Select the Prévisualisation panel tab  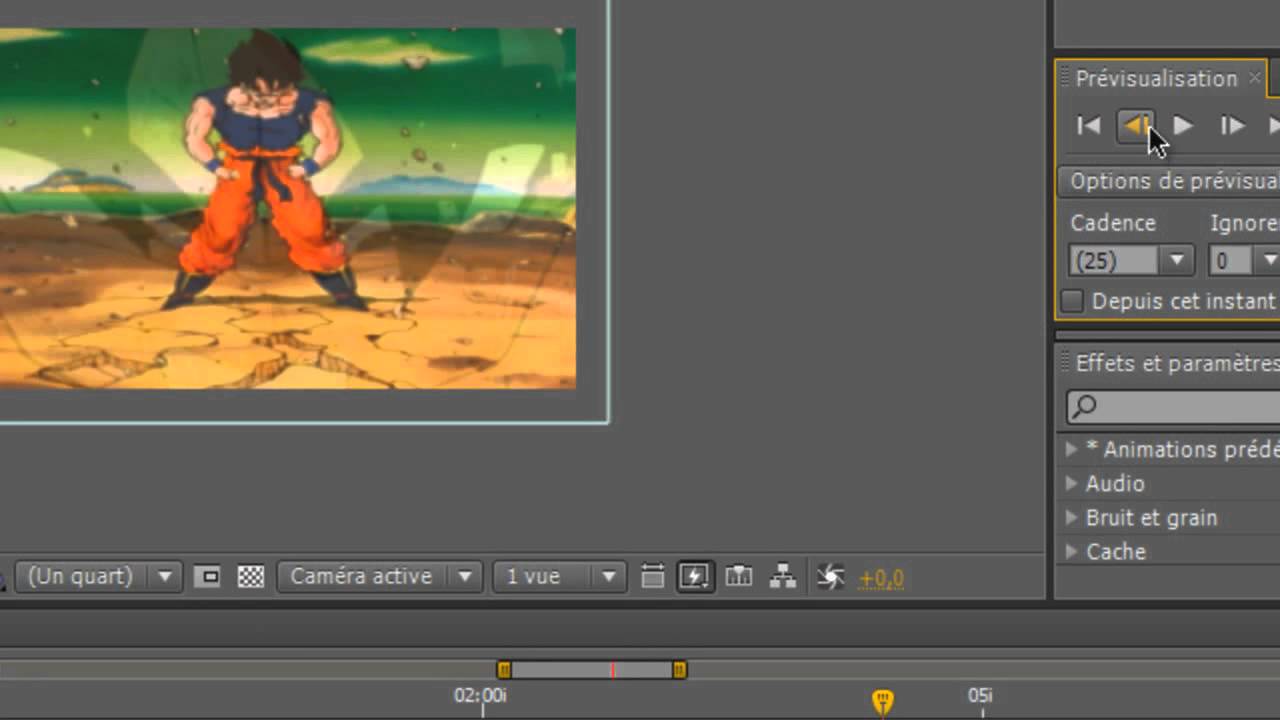(x=1156, y=78)
